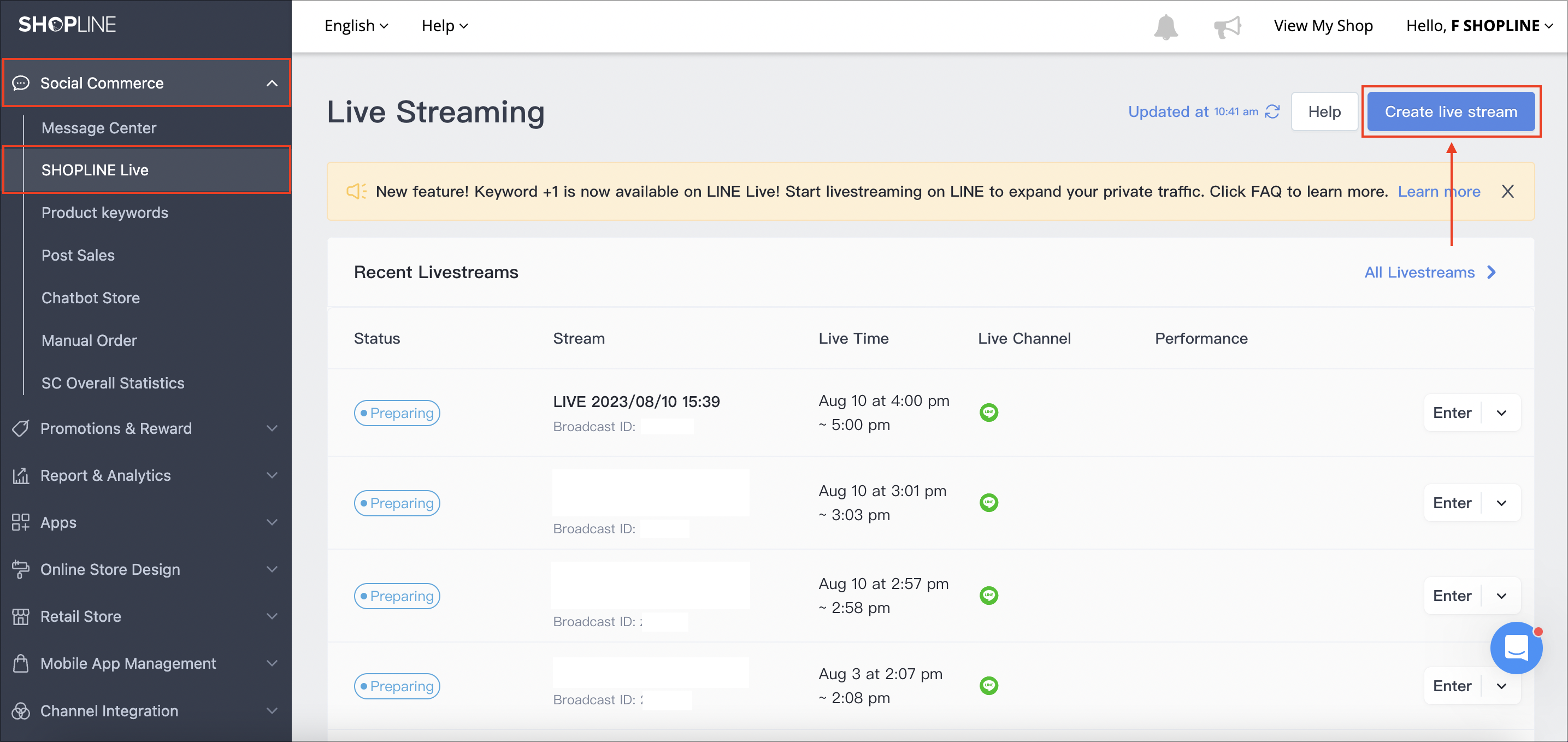The width and height of the screenshot is (1568, 742).
Task: Open View My Shop
Action: (1323, 26)
